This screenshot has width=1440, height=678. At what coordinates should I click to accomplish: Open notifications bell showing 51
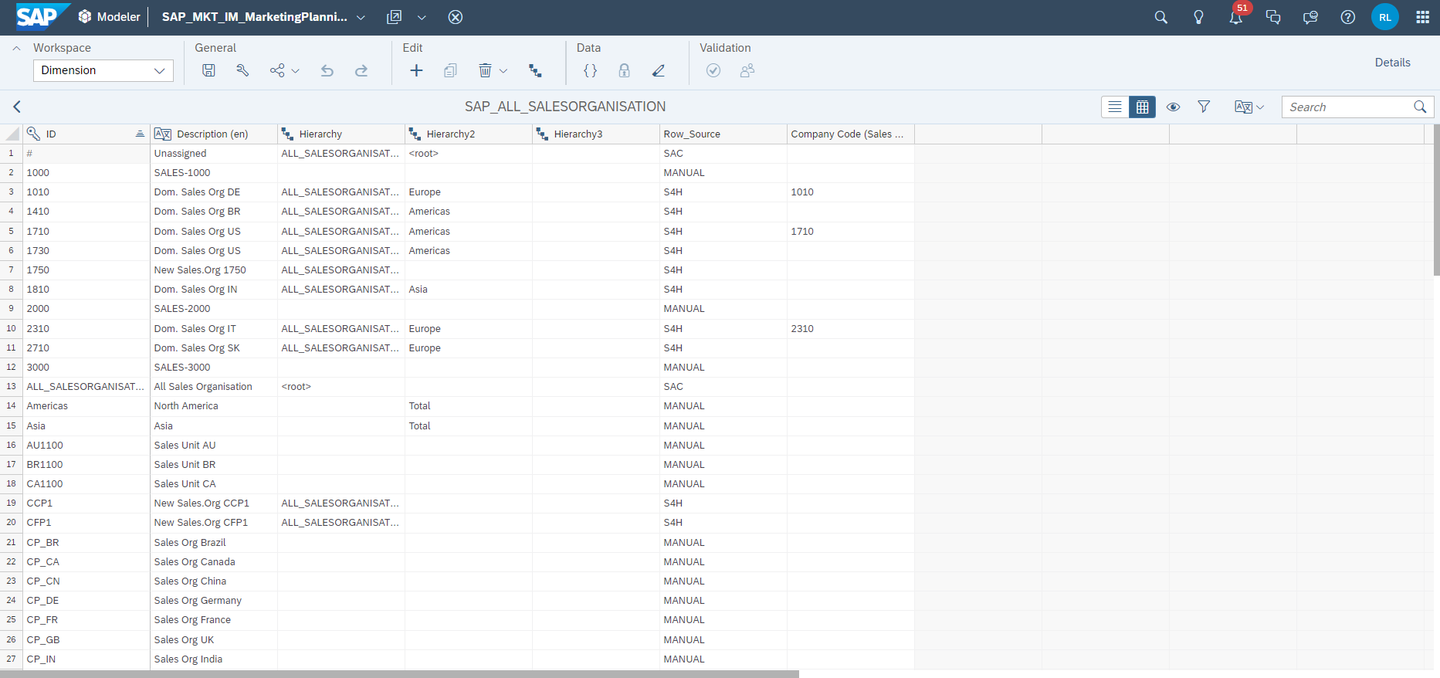coord(1236,17)
